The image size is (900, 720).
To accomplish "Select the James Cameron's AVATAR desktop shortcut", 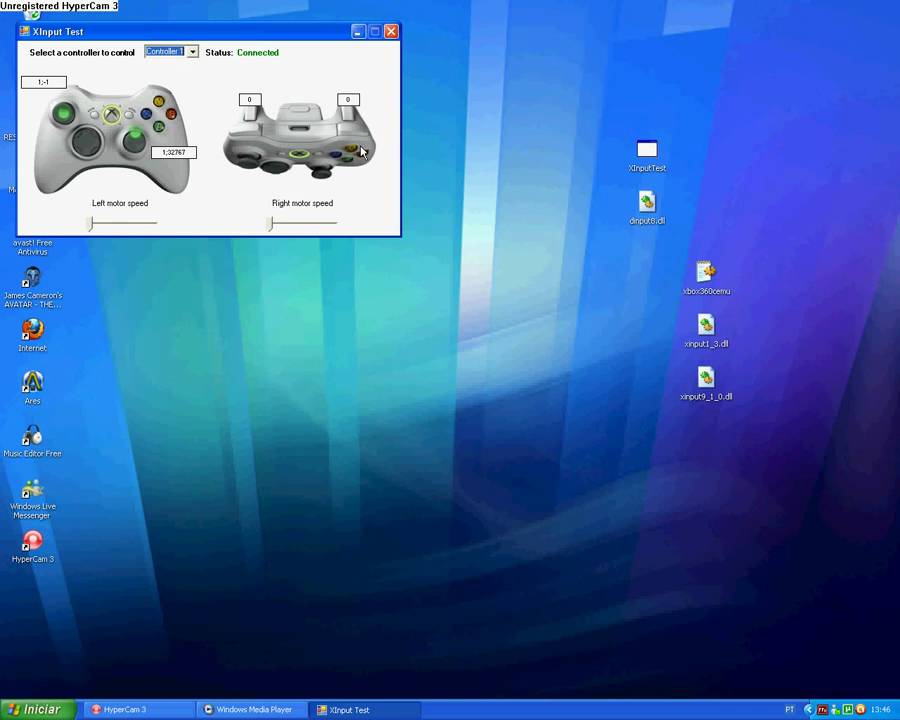I will 33,287.
